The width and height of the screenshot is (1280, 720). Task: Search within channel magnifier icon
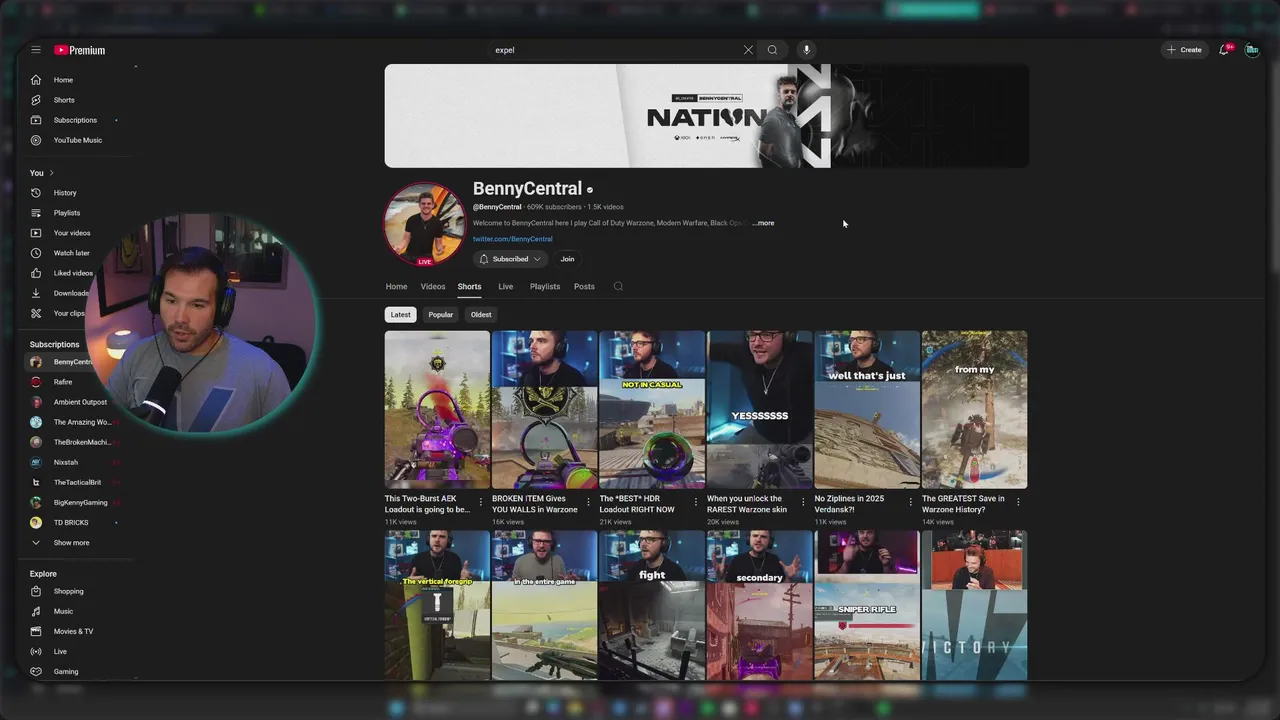(x=618, y=287)
